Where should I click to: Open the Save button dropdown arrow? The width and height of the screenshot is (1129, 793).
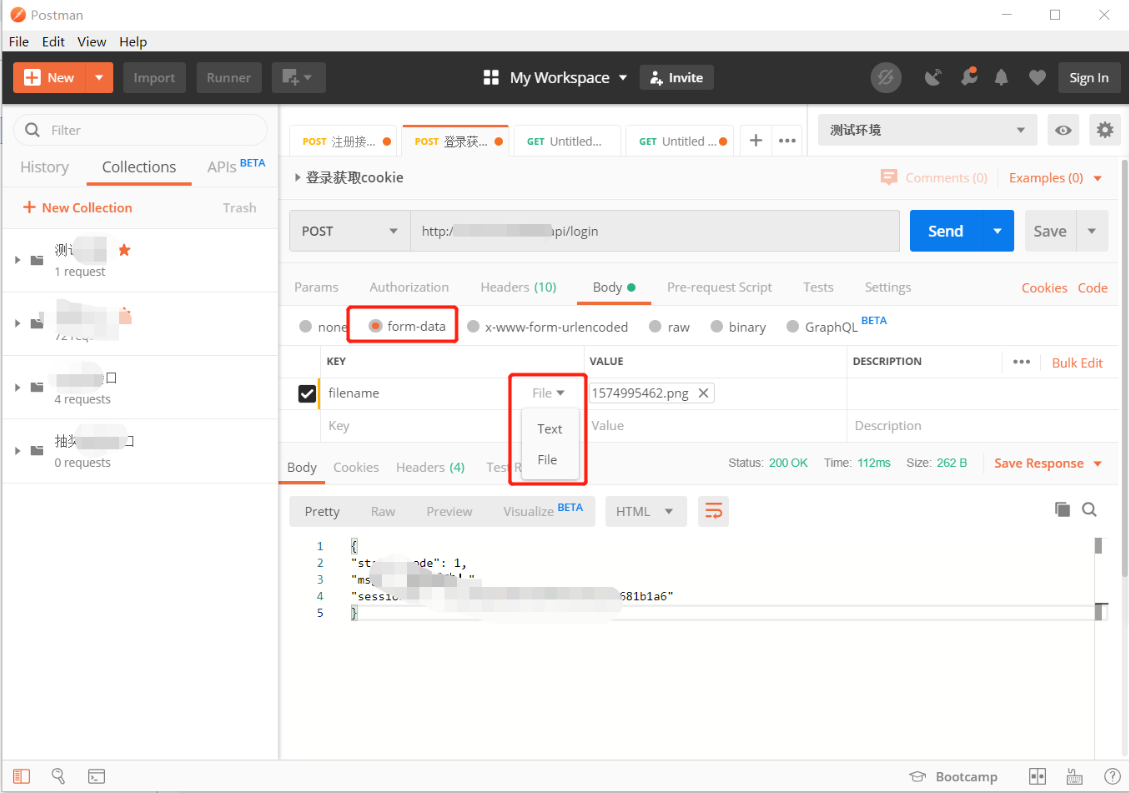pyautogui.click(x=1092, y=231)
